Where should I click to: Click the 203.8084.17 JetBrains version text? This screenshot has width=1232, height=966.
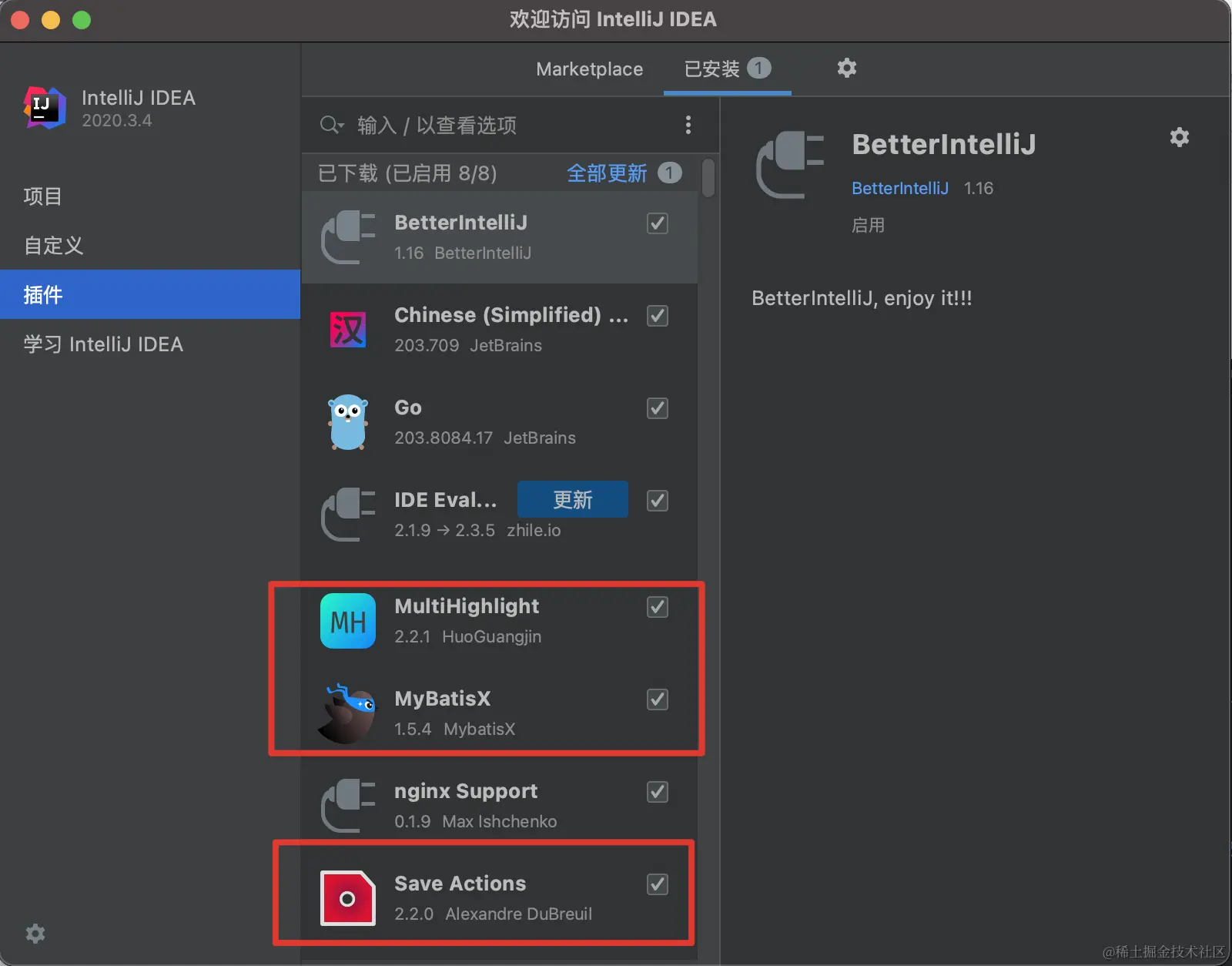(485, 438)
